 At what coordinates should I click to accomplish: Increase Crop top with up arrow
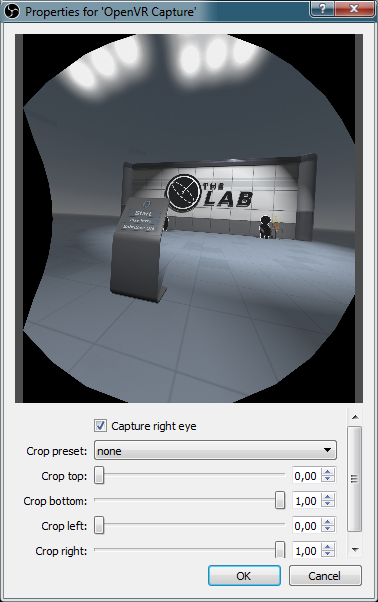[328, 471]
